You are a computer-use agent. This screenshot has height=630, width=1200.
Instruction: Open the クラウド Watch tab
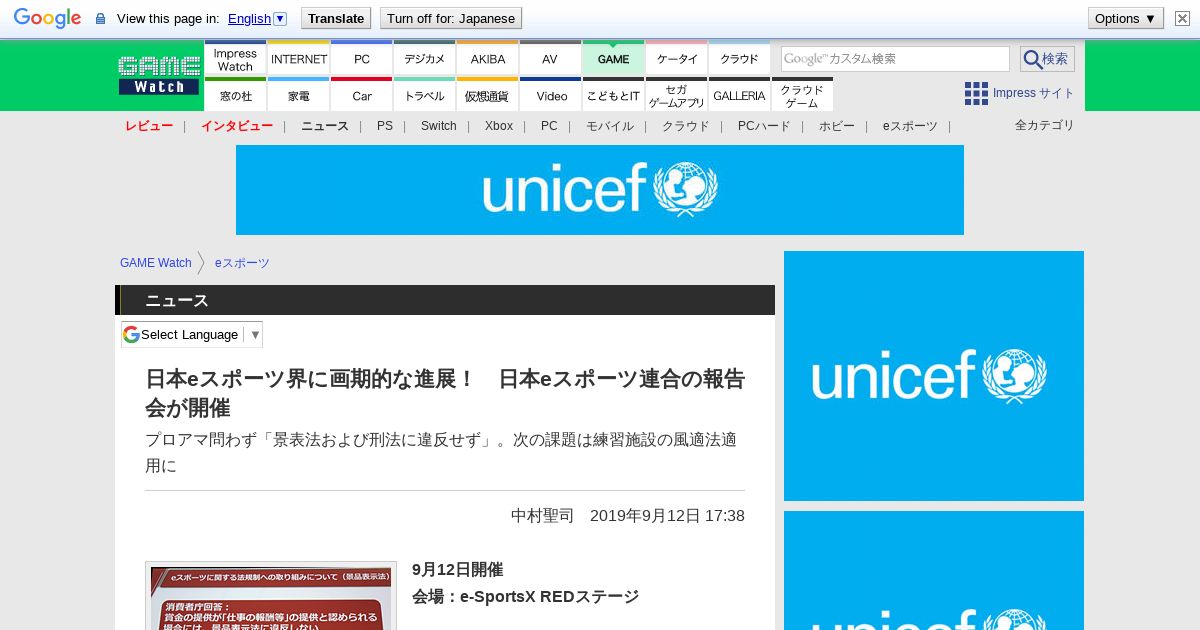(739, 59)
